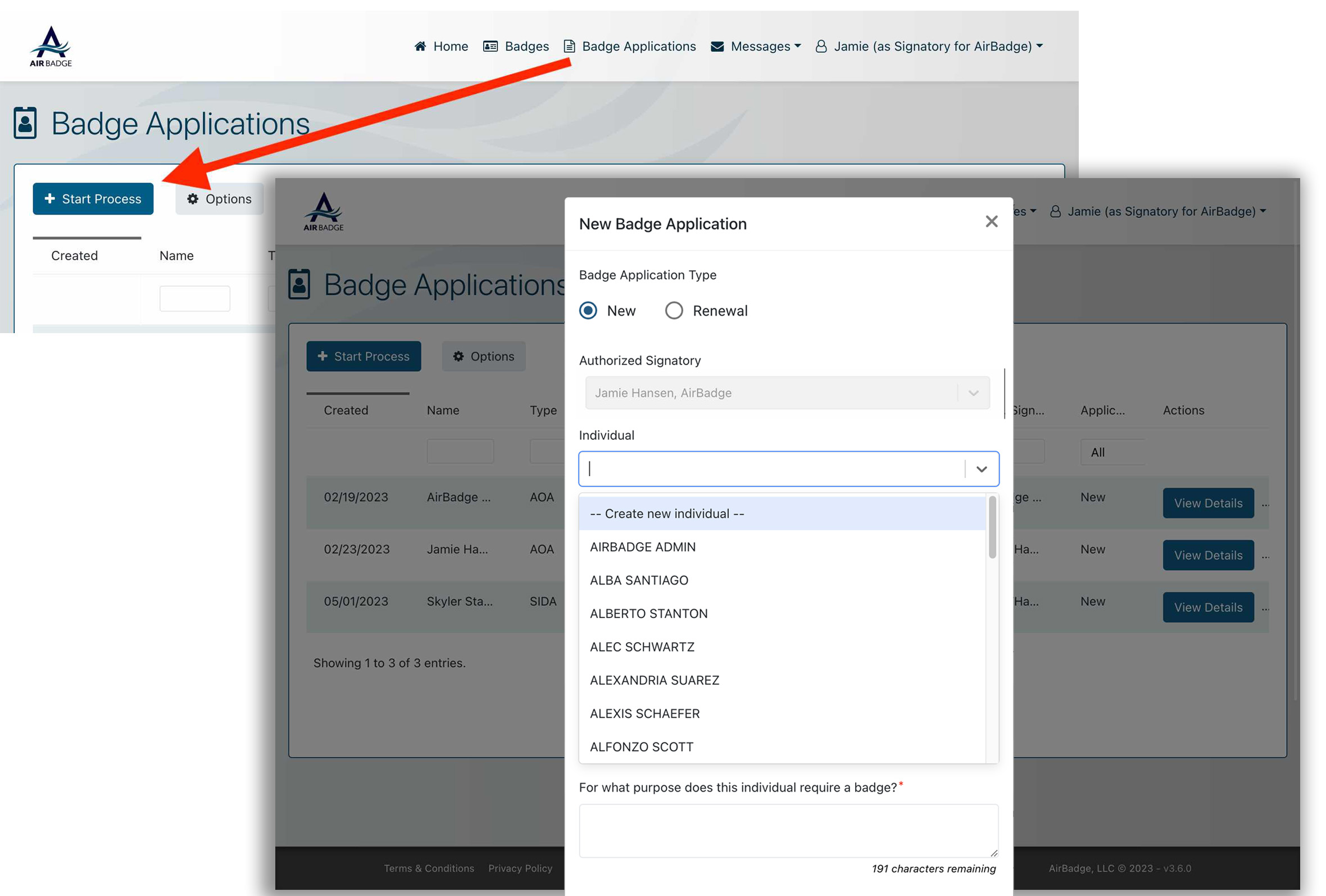Open the Privacy Policy footer link
This screenshot has height=896, width=1326.
520,867
